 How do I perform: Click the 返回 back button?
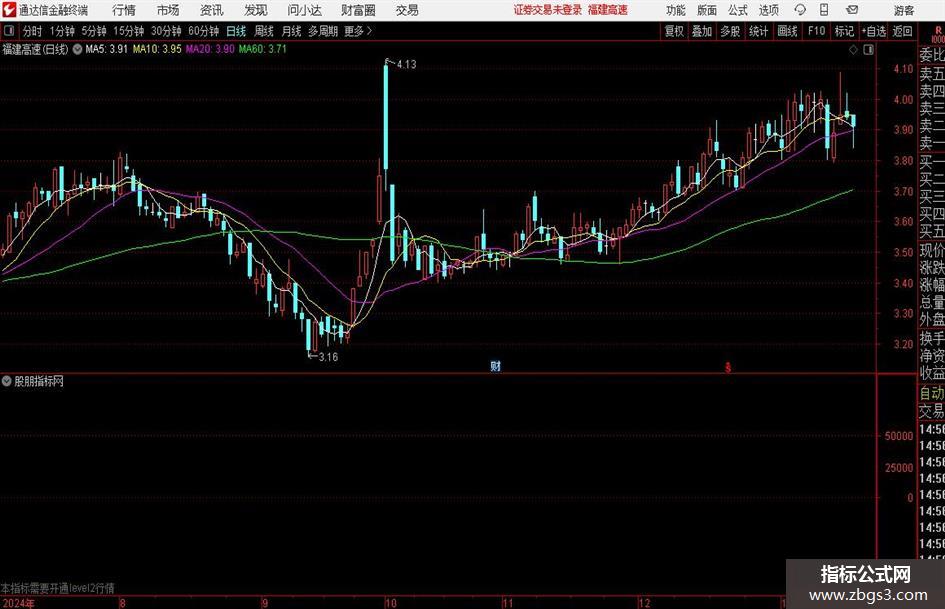coord(902,31)
